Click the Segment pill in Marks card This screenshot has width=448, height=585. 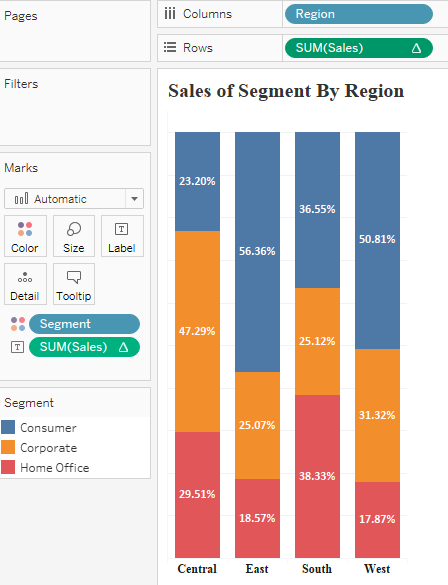coord(84,324)
